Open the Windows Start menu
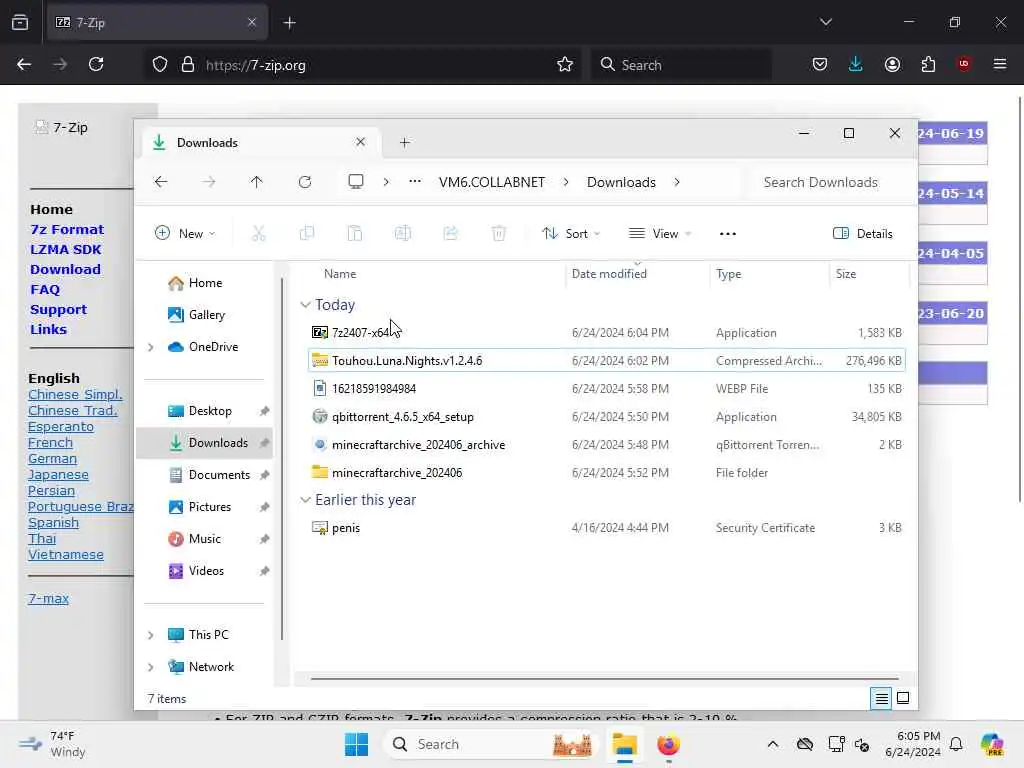 tap(357, 744)
